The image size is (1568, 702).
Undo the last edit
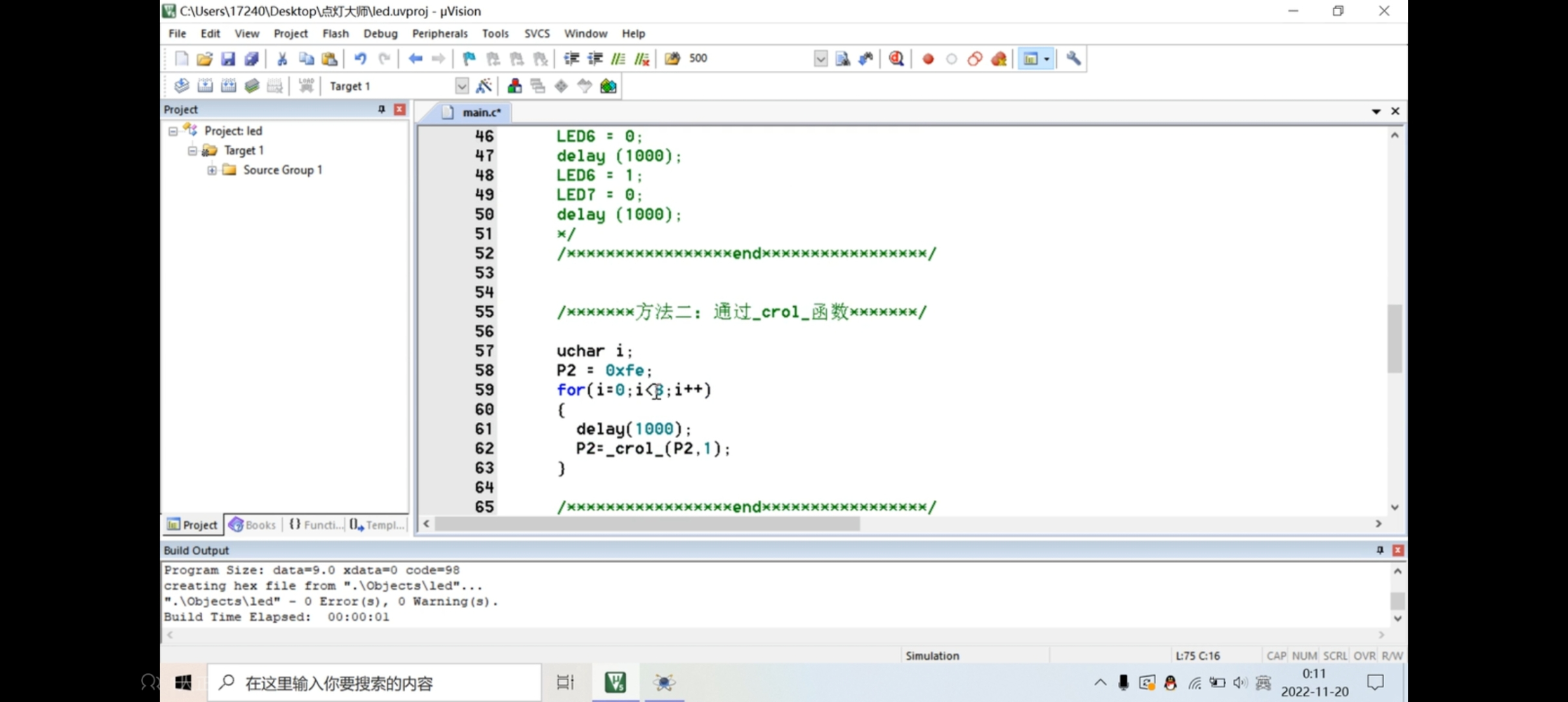360,58
